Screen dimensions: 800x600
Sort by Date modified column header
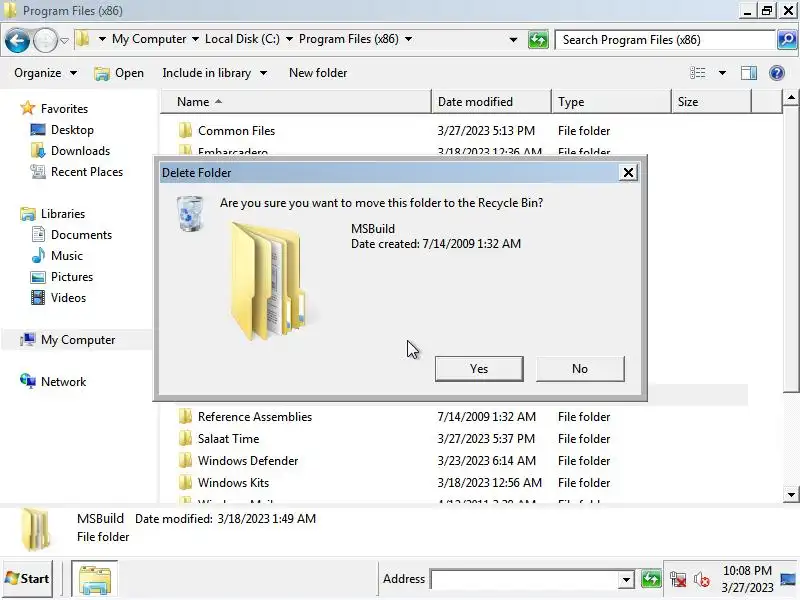491,102
